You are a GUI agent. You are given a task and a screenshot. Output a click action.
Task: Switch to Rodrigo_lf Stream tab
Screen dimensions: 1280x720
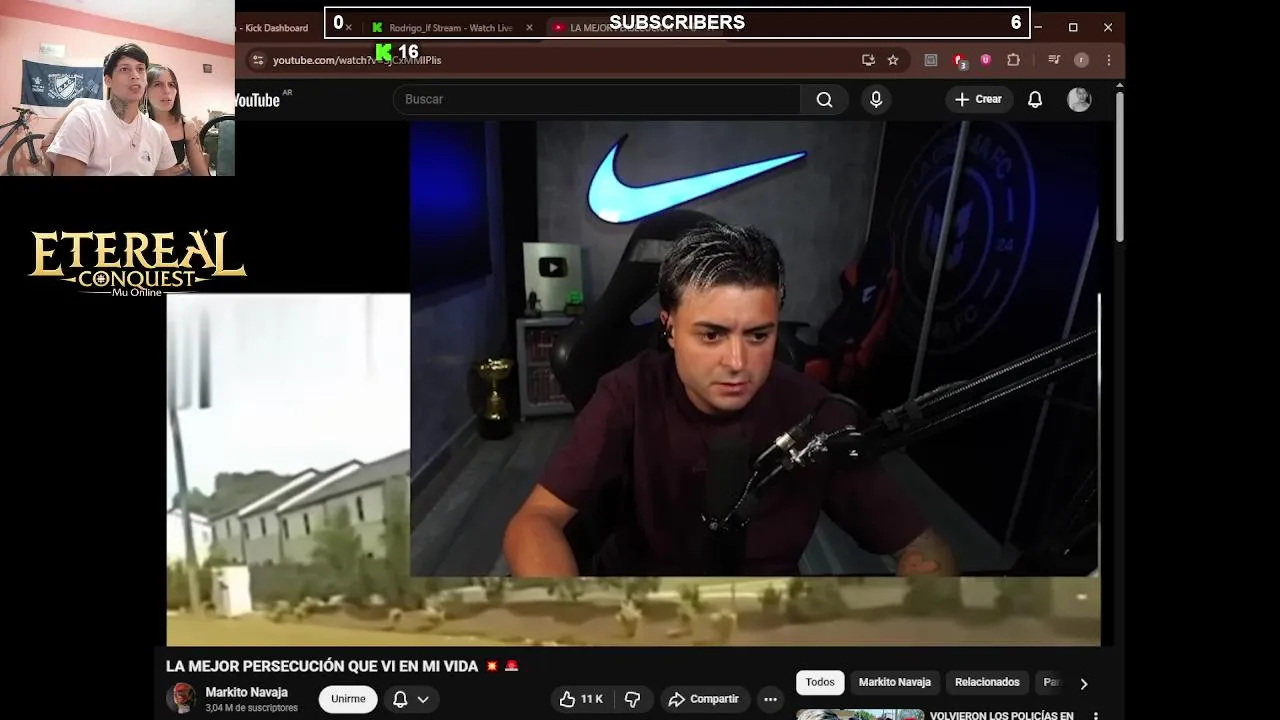tap(450, 28)
